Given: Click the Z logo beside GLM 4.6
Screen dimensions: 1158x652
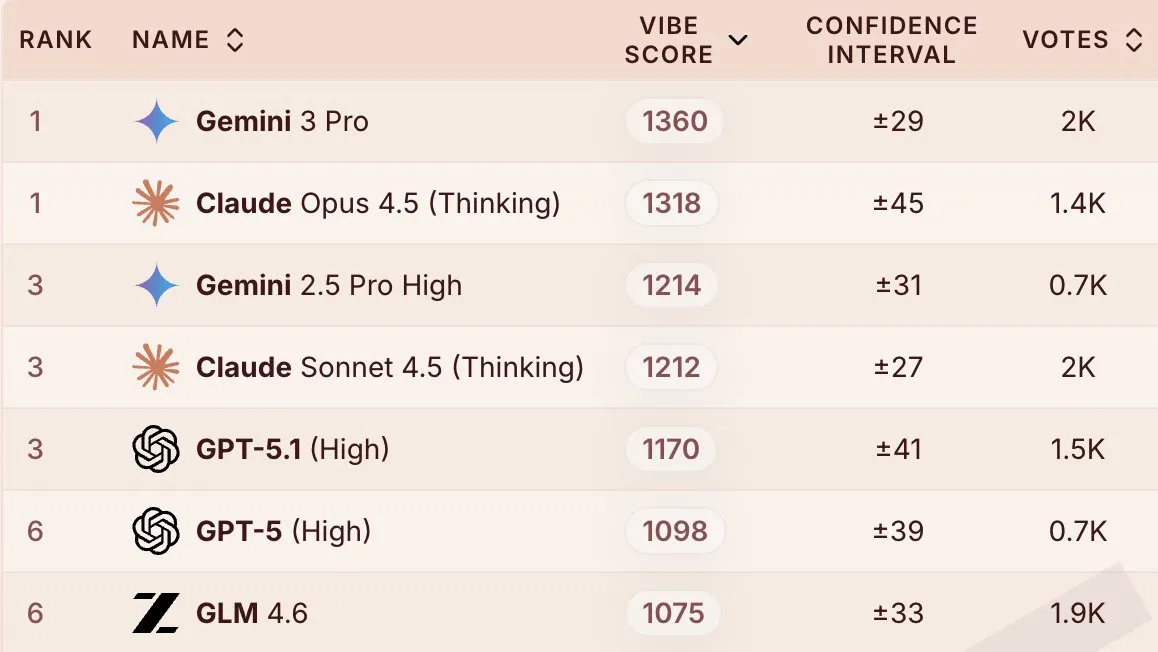Looking at the screenshot, I should [155, 612].
